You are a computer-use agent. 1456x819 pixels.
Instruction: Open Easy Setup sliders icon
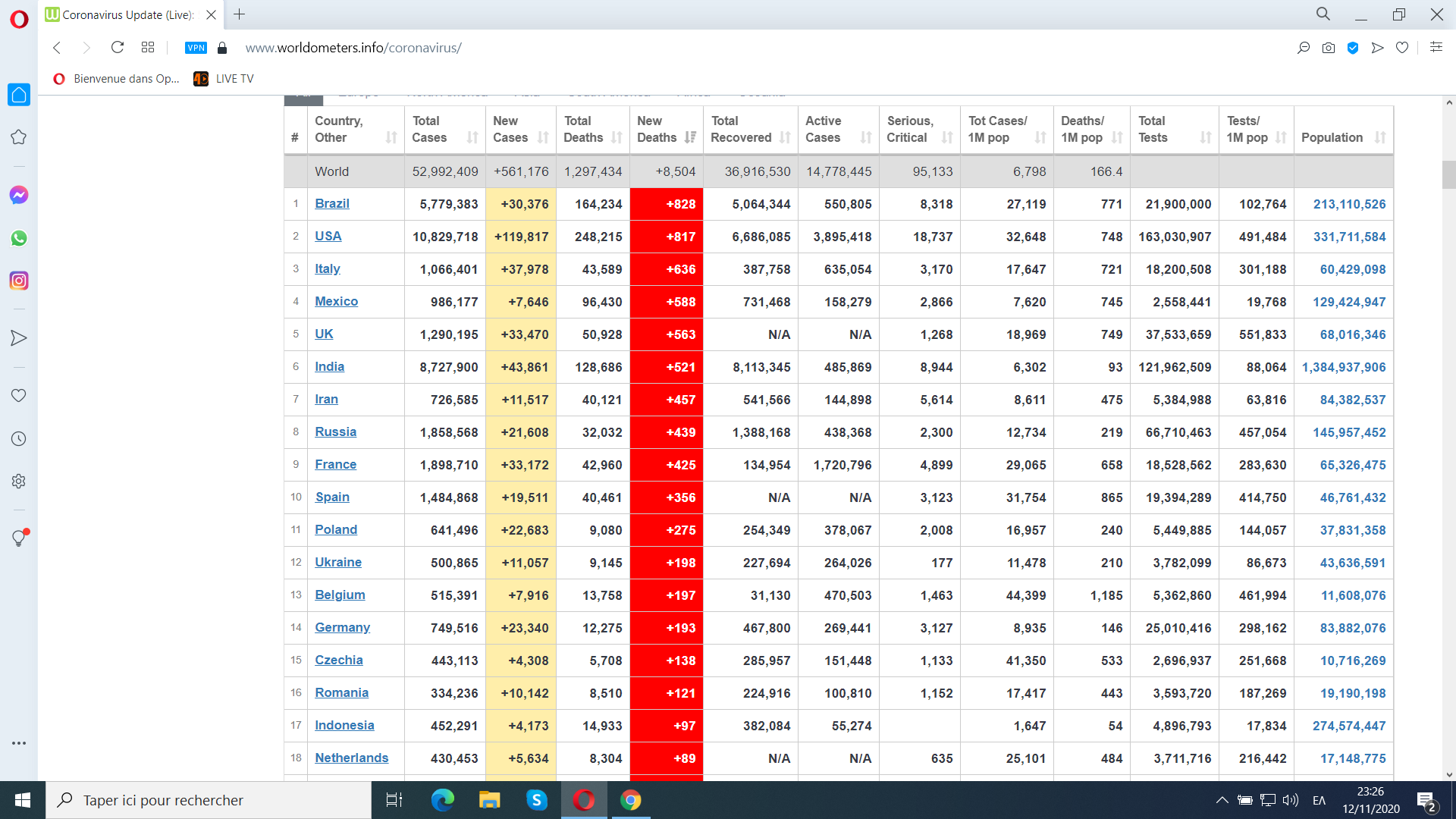point(1436,47)
